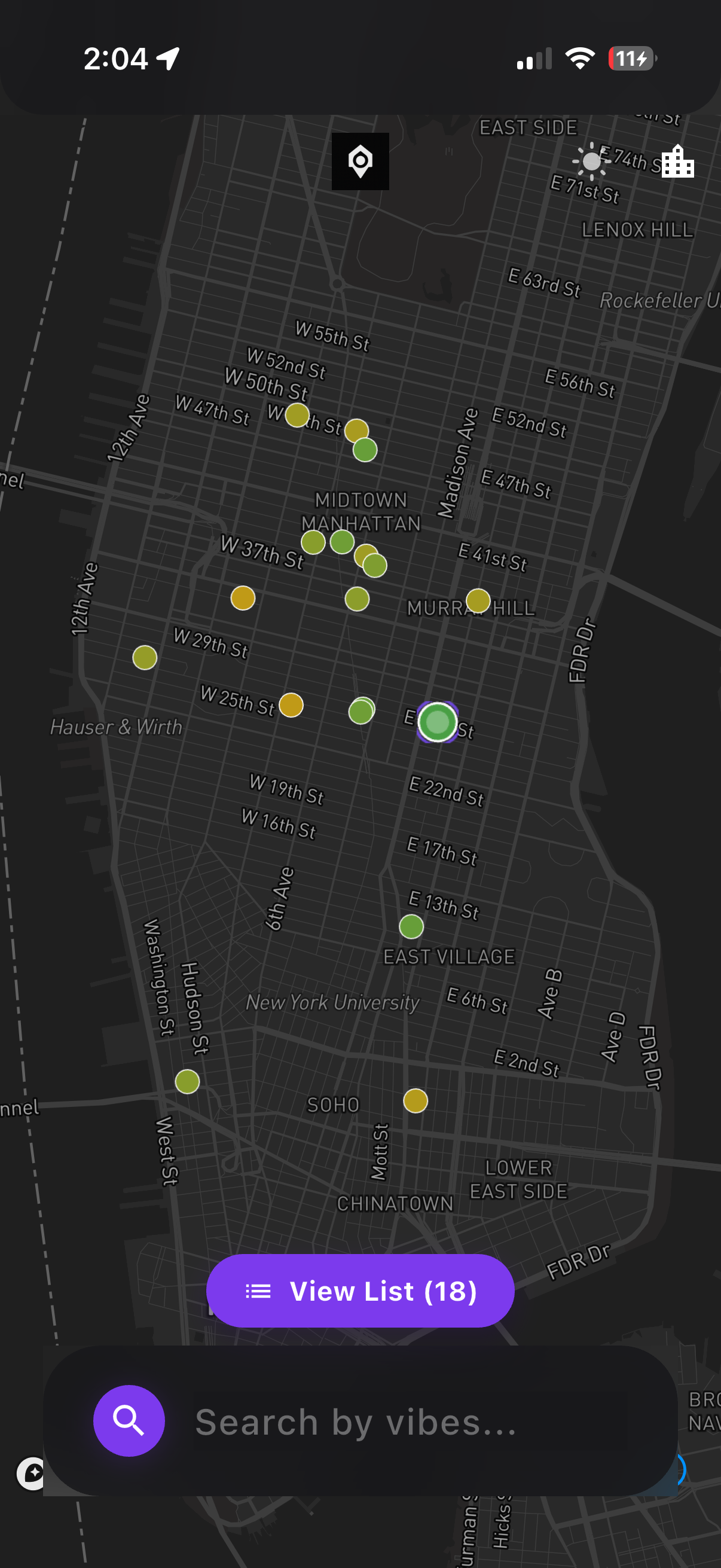
Task: Tap the olive marker near 12th Ave and W 29th St
Action: 145,657
